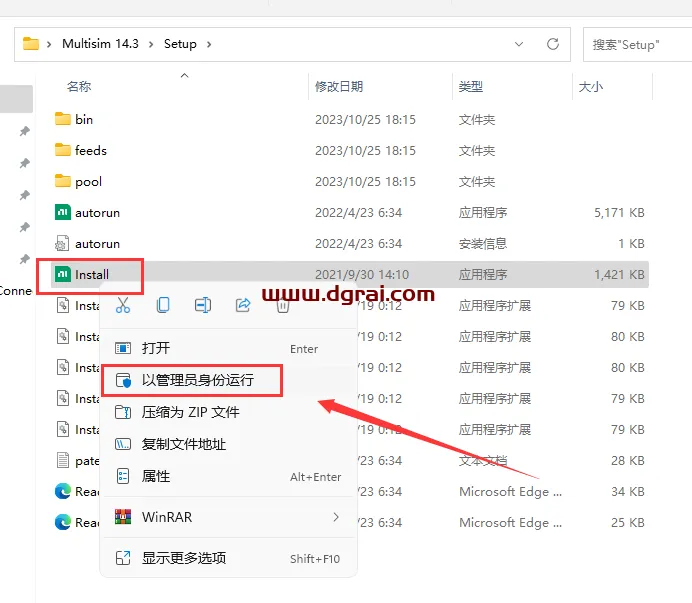692x603 pixels.
Task: Click the 5,171 KB size cell
Action: (x=619, y=213)
